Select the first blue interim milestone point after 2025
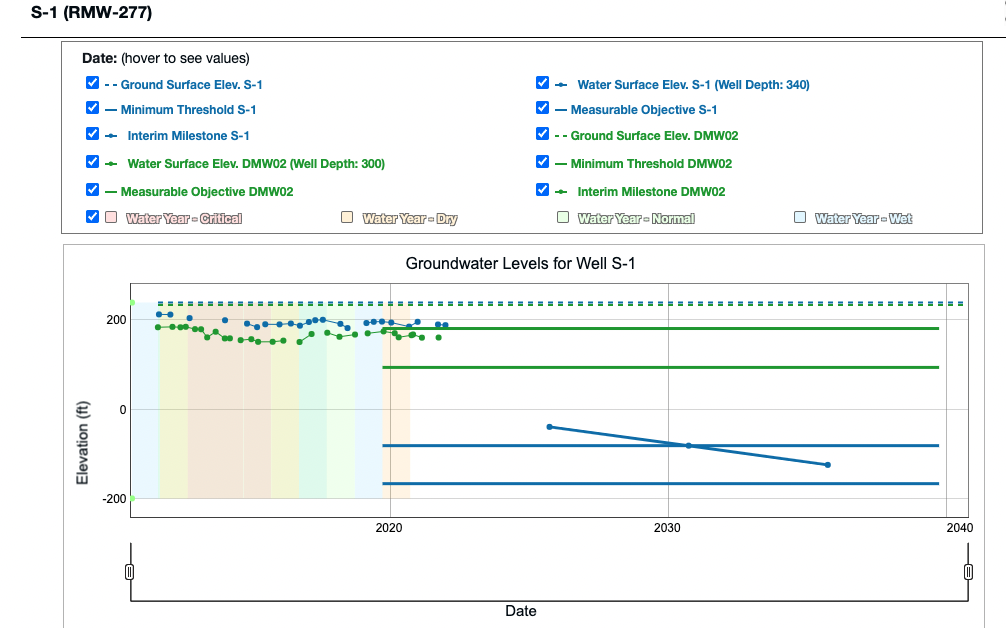1006x628 pixels. [549, 427]
